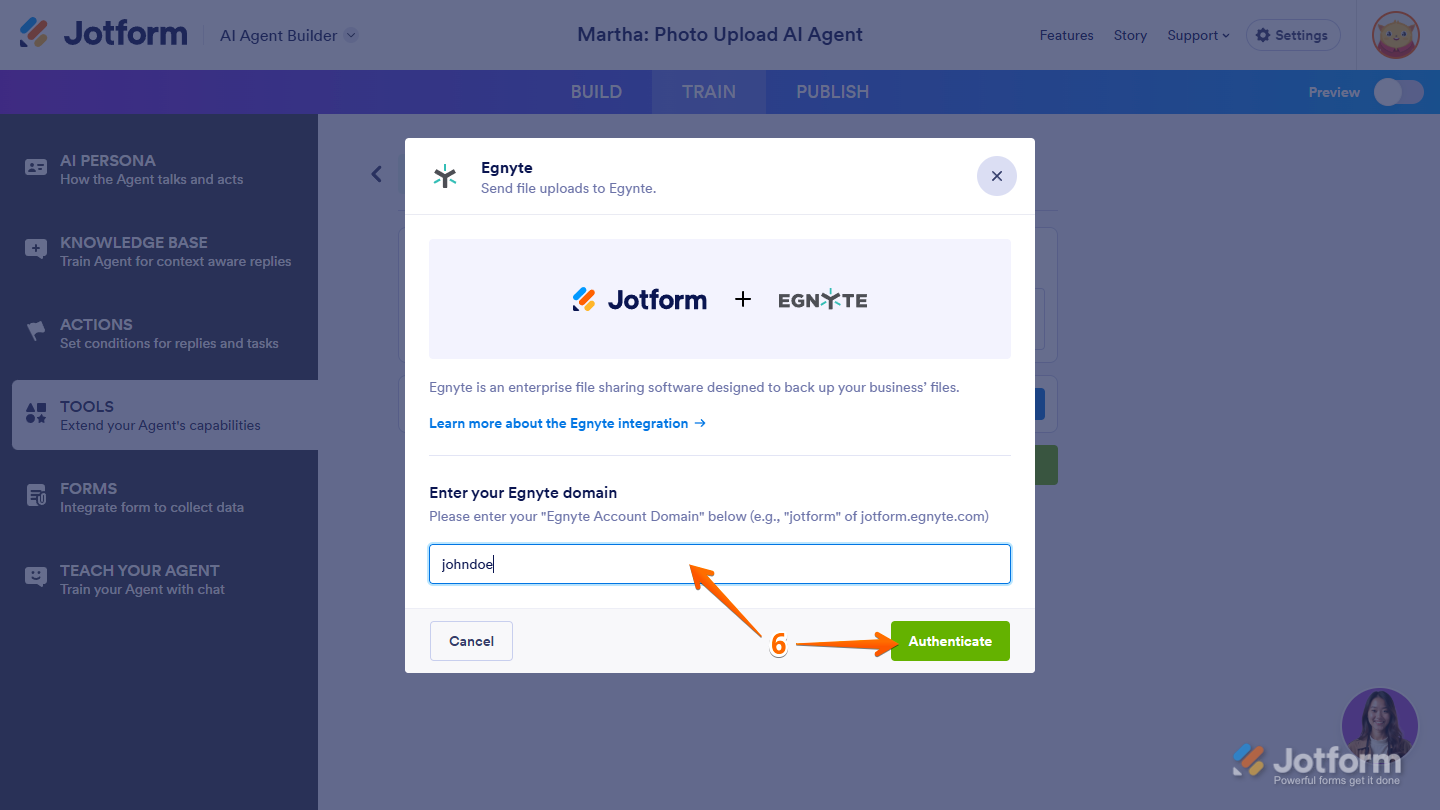Screen dimensions: 1440x810
Task: Click the Features link
Action: coord(1066,35)
